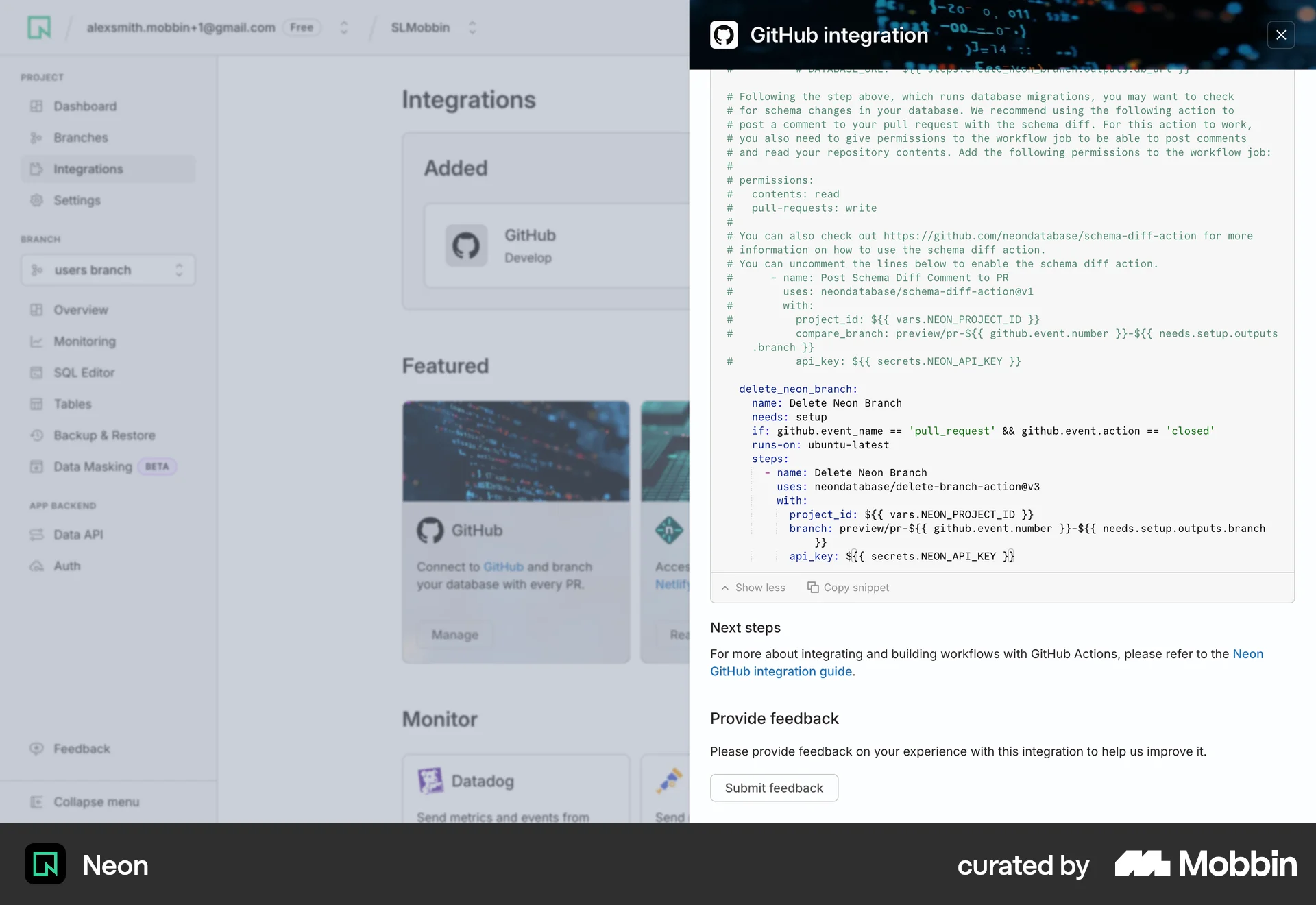Click the SQL Editor icon
The image size is (1316, 905).
coord(36,373)
